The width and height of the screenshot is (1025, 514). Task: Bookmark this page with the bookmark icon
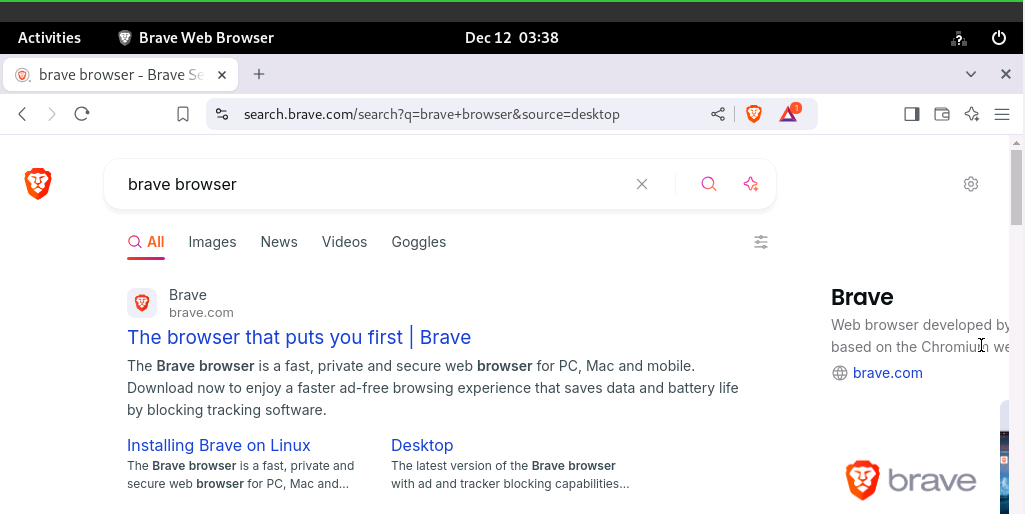click(183, 114)
